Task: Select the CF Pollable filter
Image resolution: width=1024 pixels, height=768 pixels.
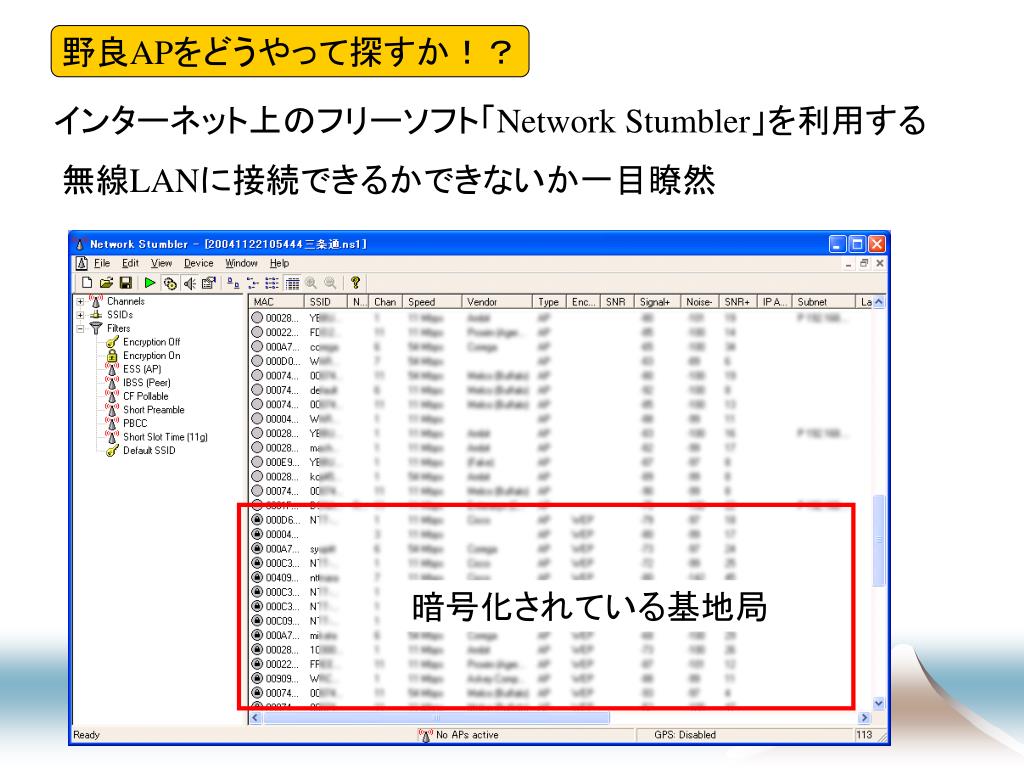Action: pyautogui.click(x=145, y=396)
